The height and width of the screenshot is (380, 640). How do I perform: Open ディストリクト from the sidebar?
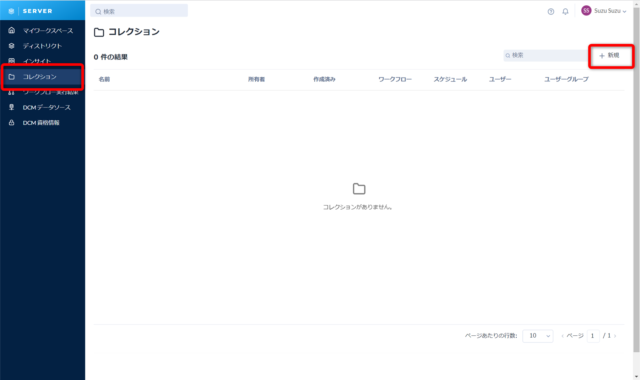42,46
